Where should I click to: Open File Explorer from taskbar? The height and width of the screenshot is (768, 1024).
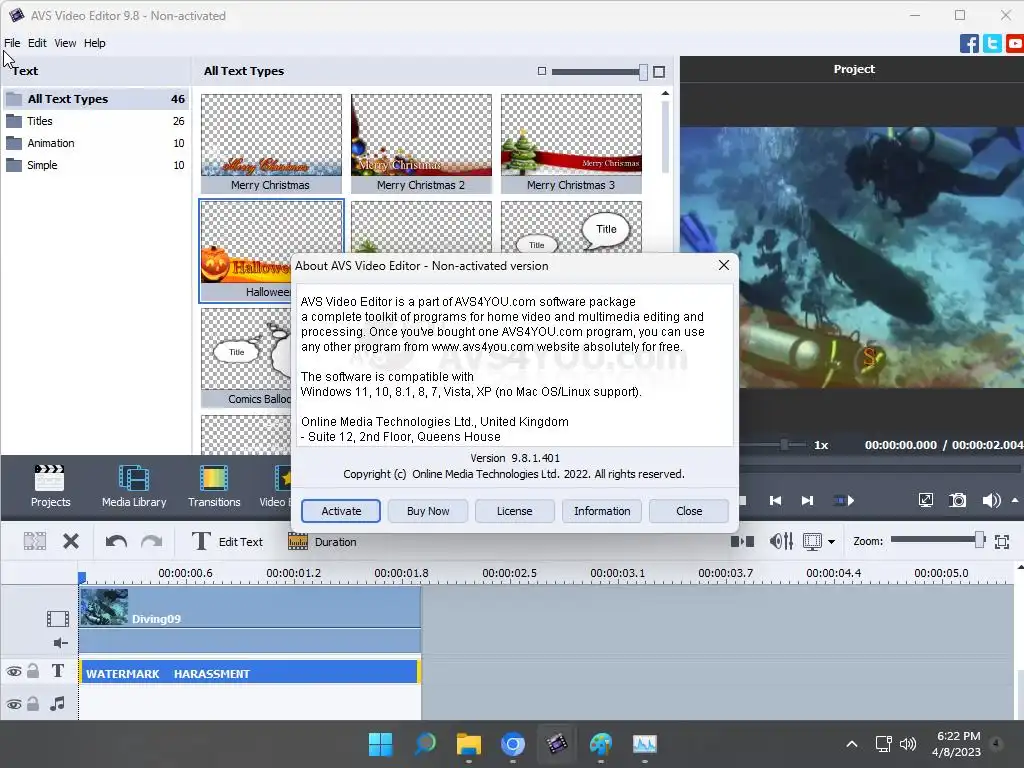pyautogui.click(x=468, y=744)
